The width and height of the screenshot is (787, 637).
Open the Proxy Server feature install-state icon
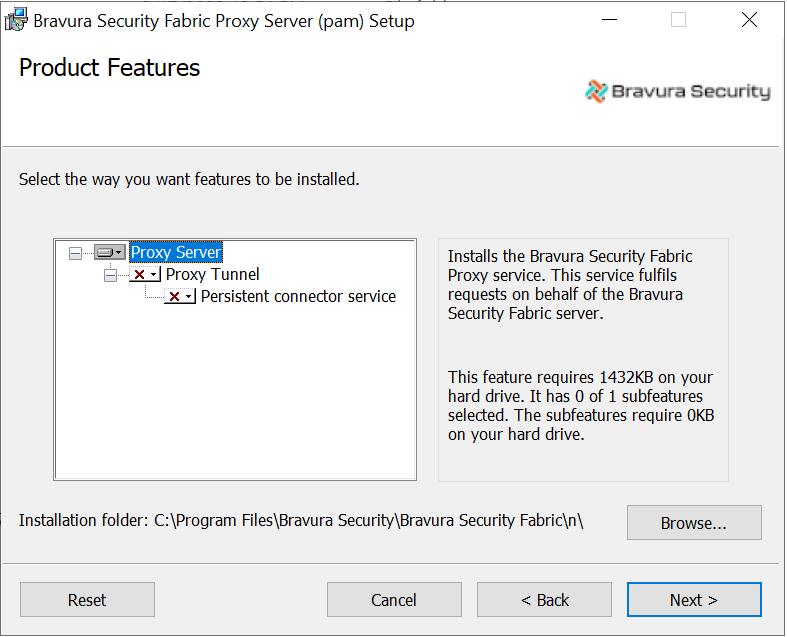coord(109,253)
